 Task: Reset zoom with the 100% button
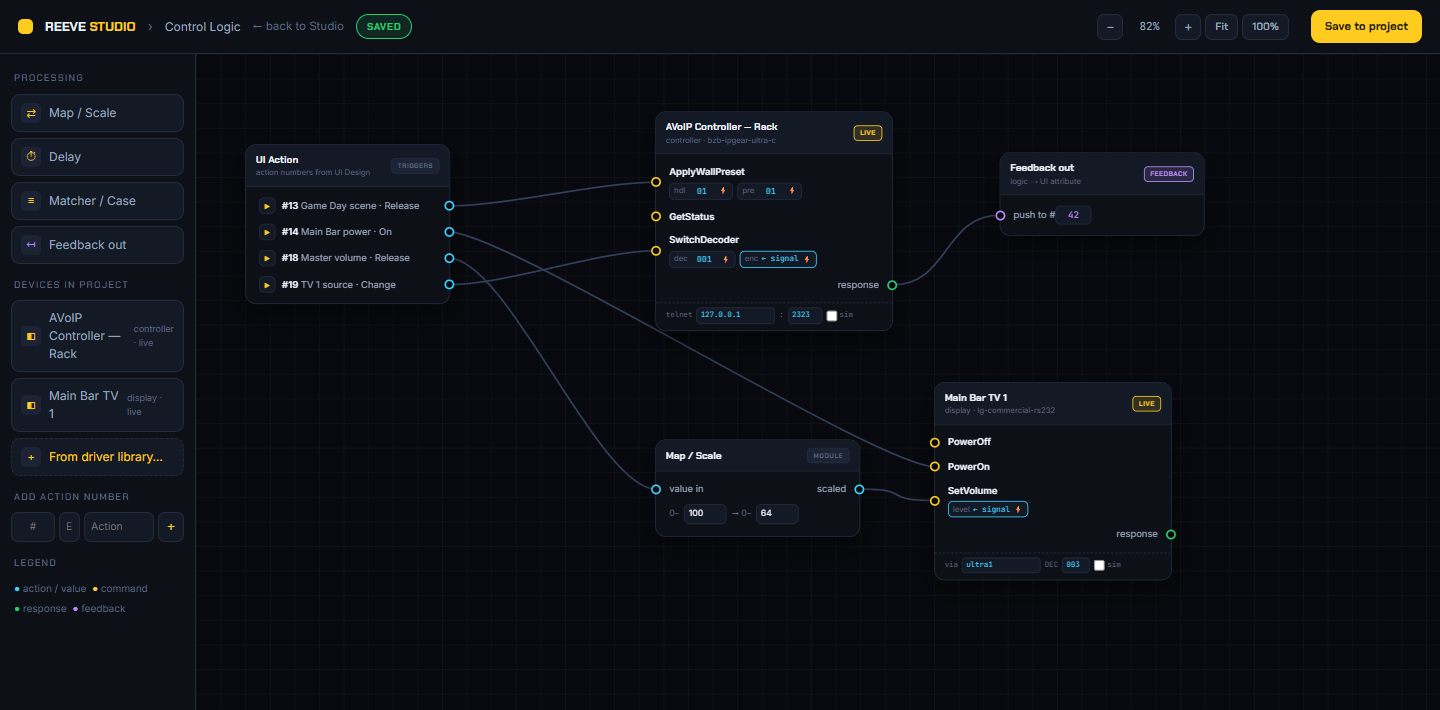pyautogui.click(x=1265, y=27)
